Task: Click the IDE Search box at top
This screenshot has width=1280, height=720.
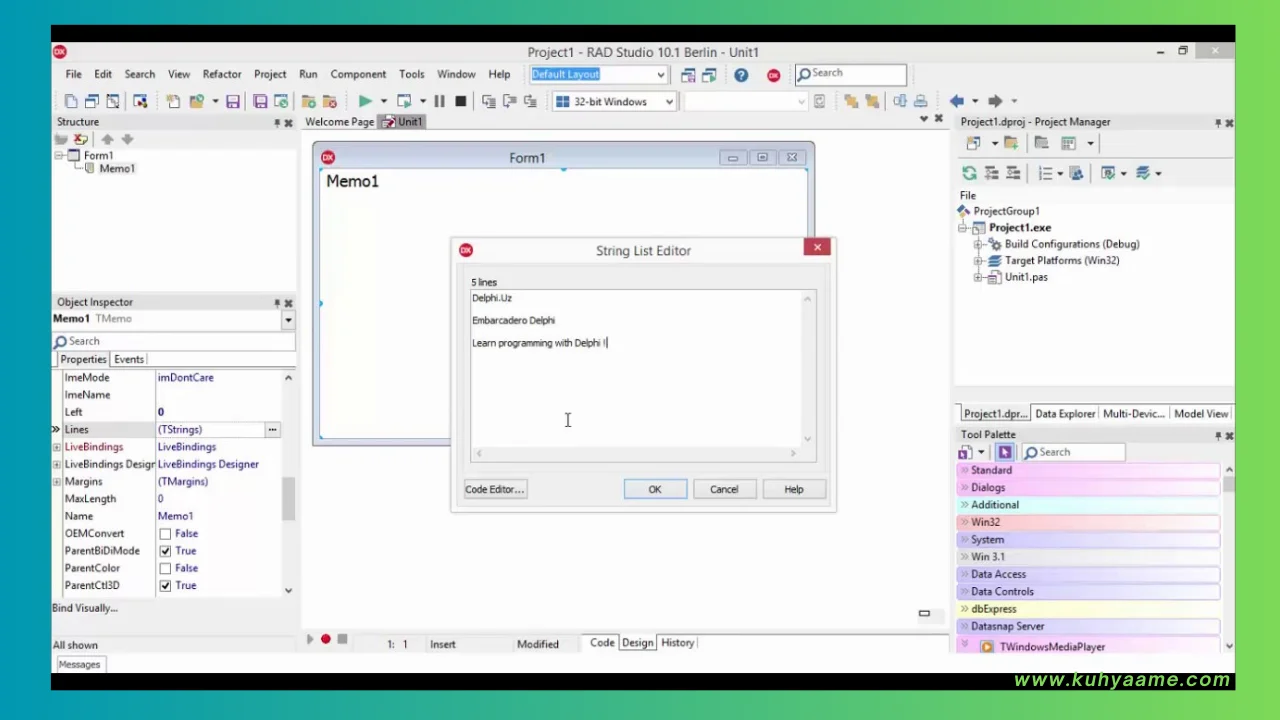Action: click(851, 73)
